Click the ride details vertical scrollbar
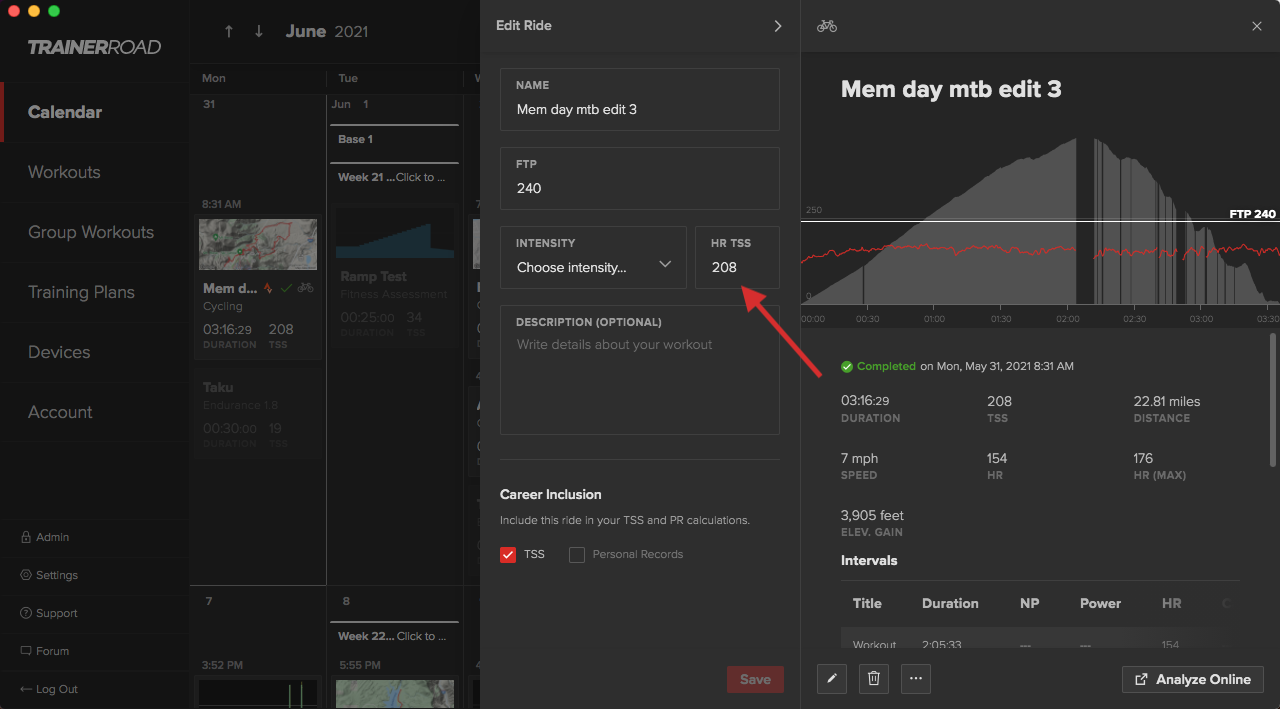This screenshot has height=709, width=1280. tap(1273, 400)
